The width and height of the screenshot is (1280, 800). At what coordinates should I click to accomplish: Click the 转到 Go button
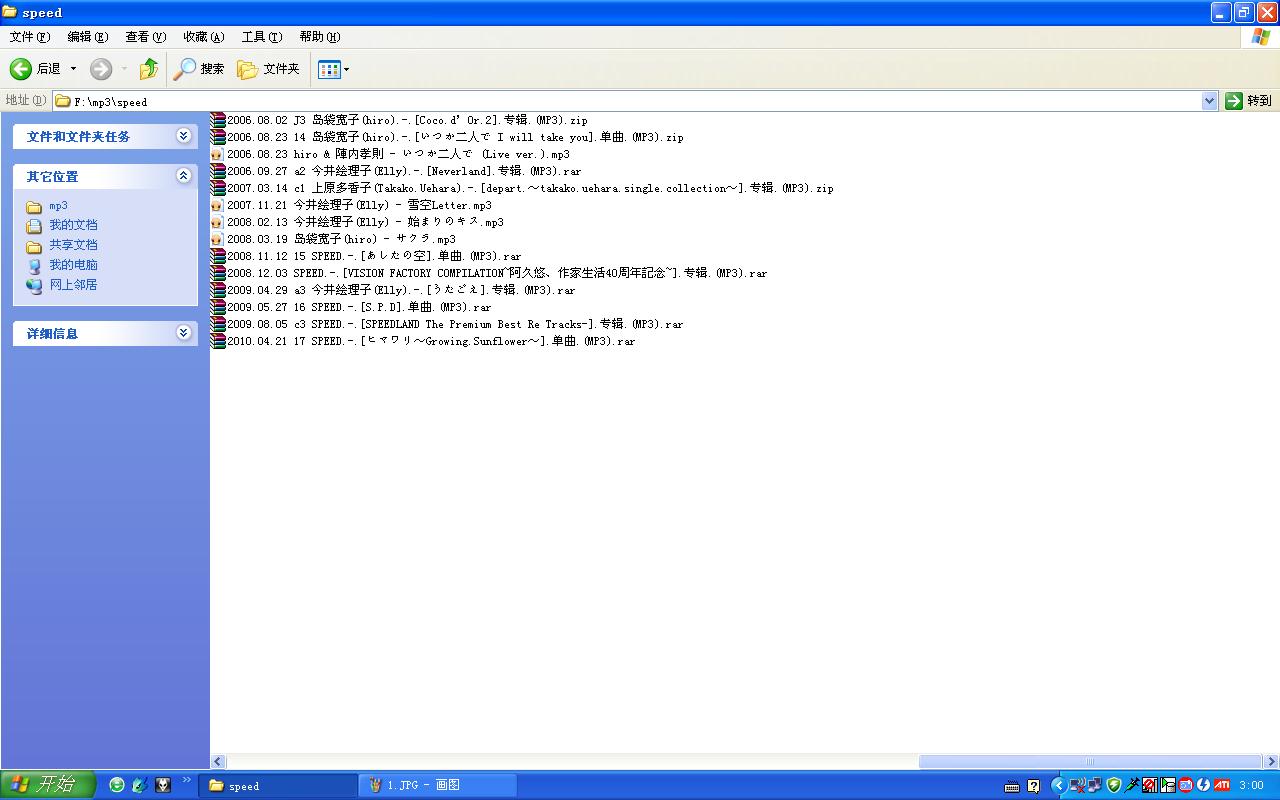1248,101
